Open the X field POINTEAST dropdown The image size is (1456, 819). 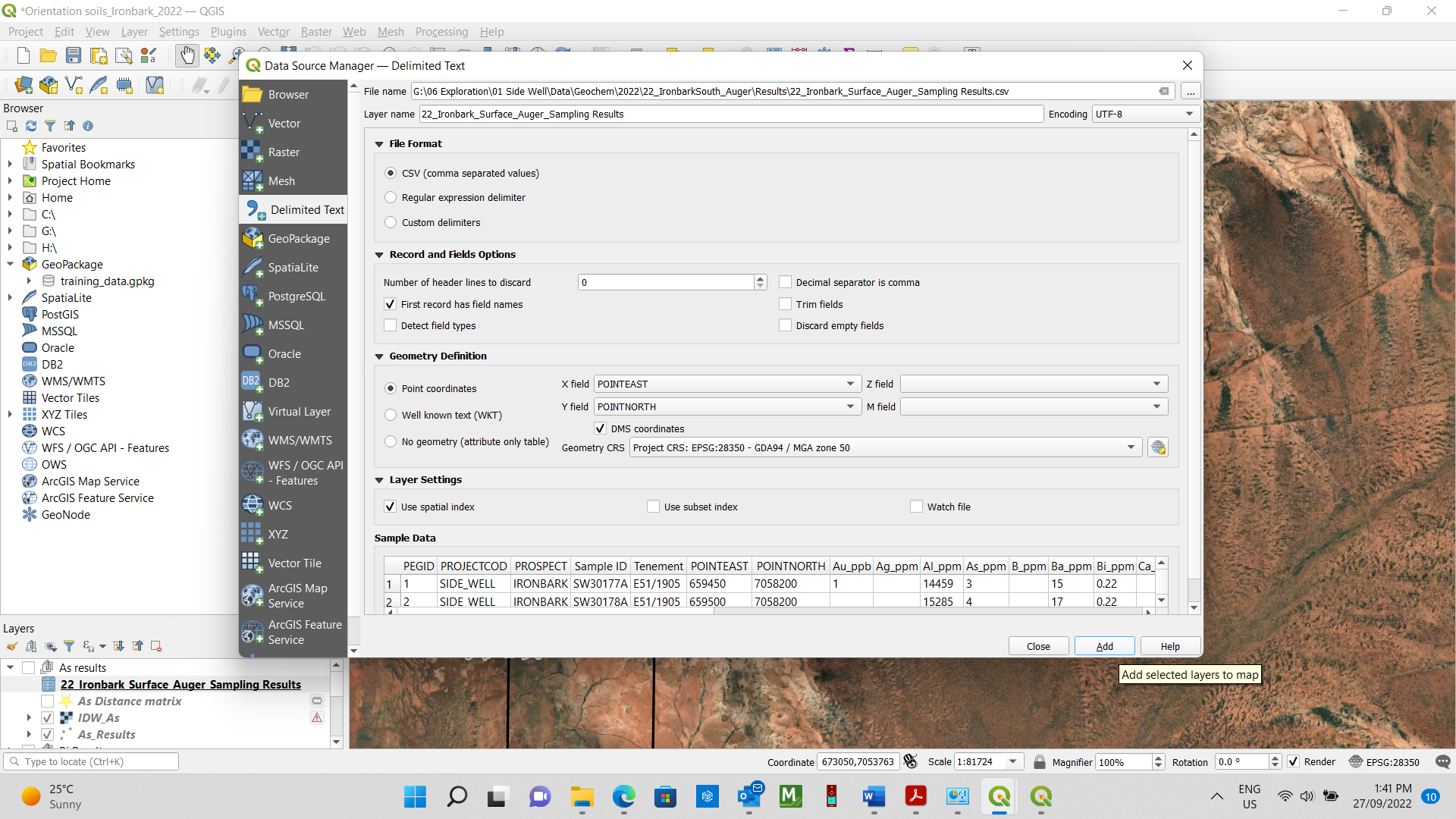pyautogui.click(x=849, y=384)
